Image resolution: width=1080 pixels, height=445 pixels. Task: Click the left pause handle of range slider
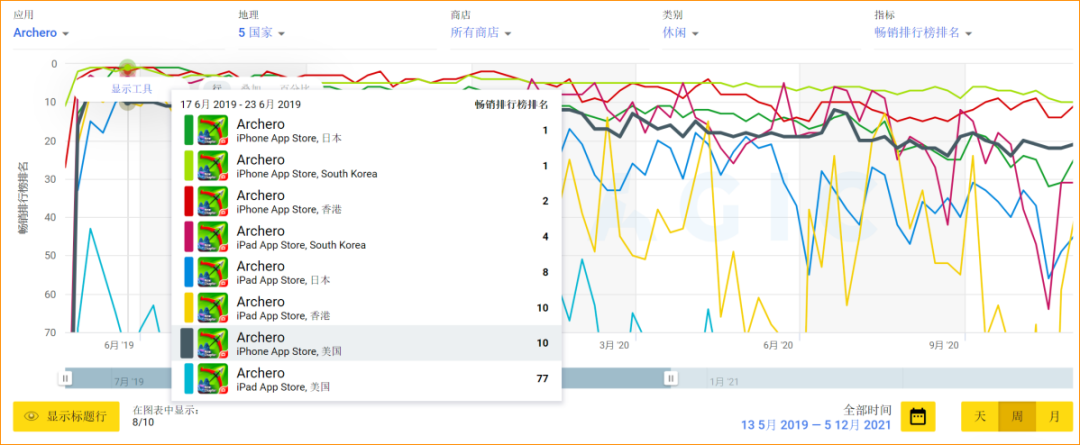(65, 377)
